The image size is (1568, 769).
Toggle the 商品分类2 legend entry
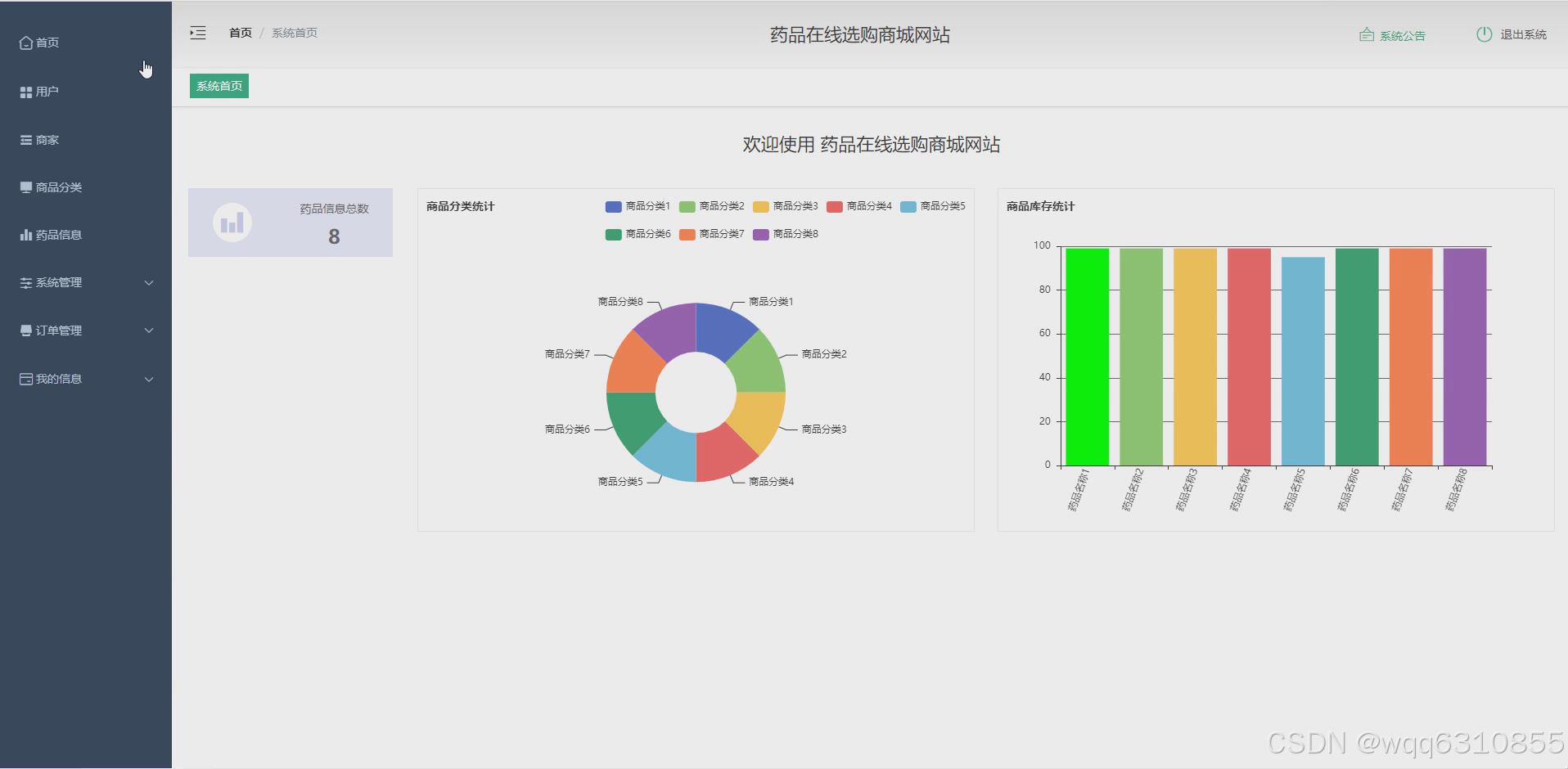point(711,206)
